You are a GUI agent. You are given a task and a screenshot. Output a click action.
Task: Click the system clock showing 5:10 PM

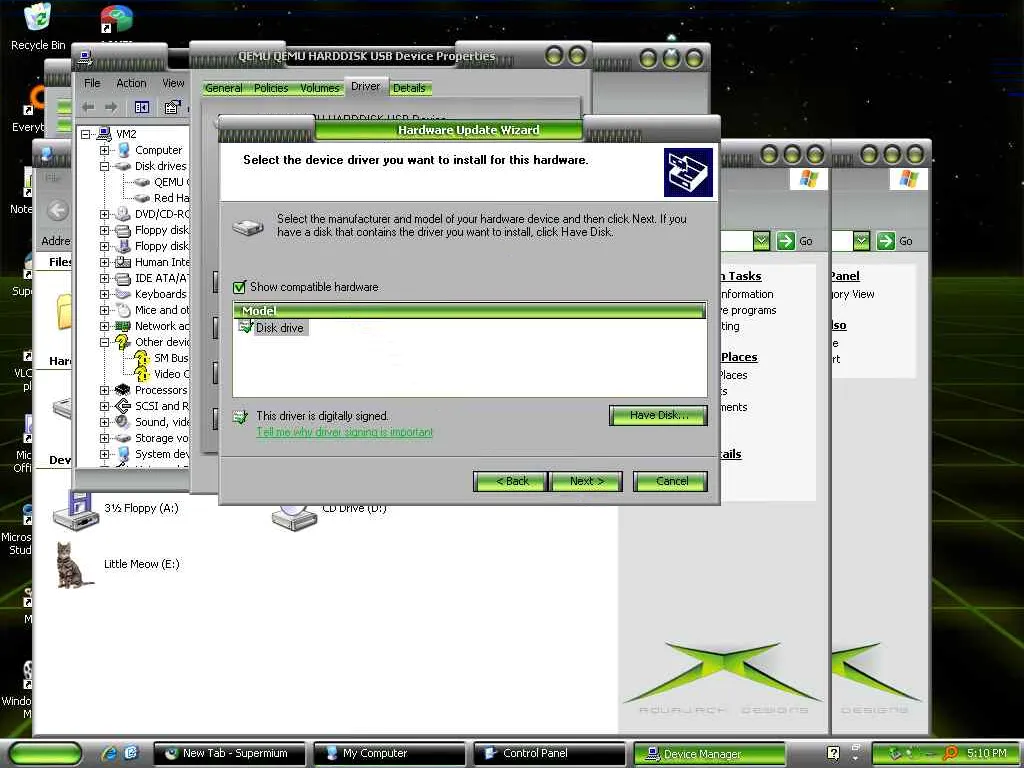[x=986, y=754]
